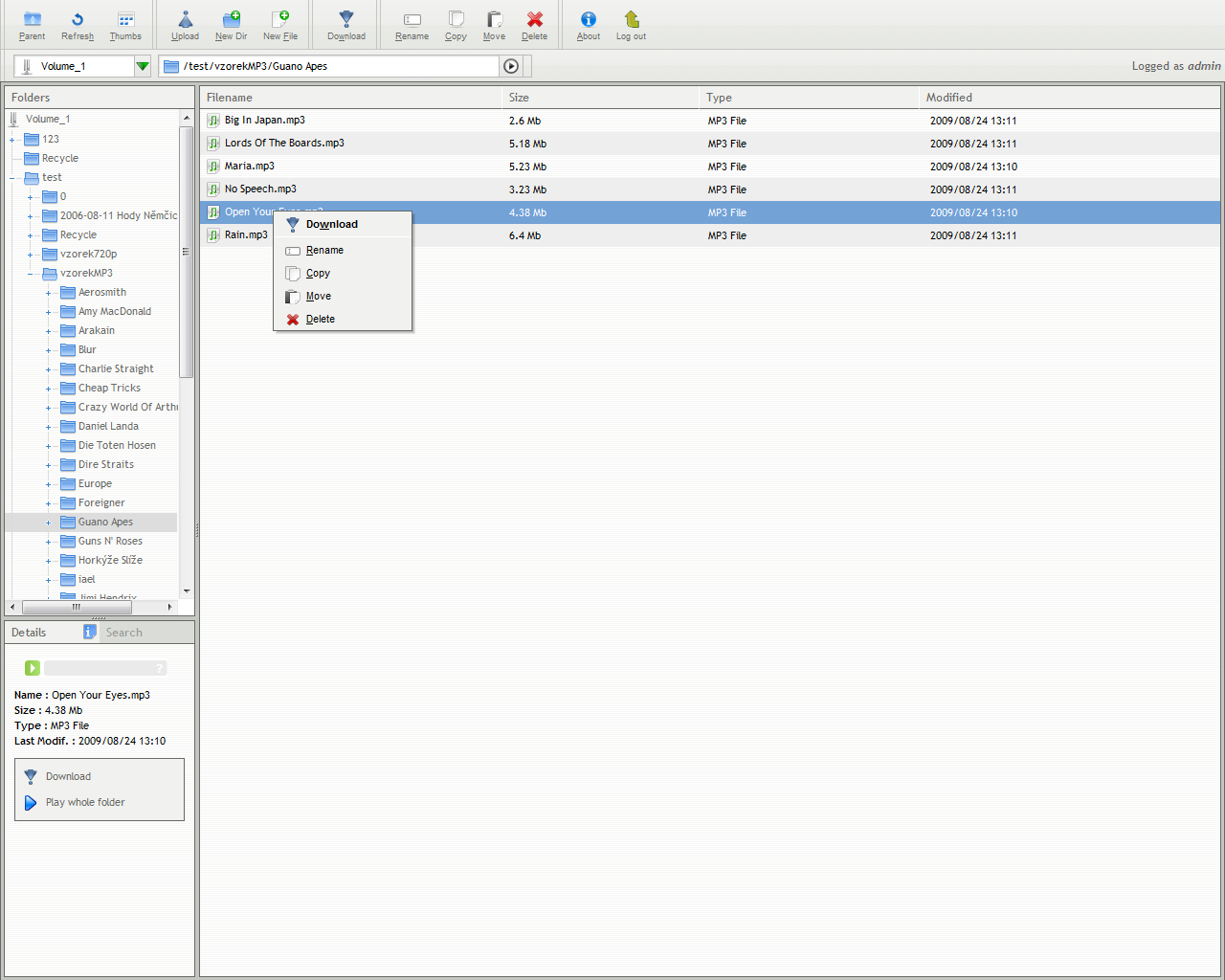This screenshot has width=1225, height=980.
Task: Click the Guano Apes folder icon in tree
Action: [68, 522]
